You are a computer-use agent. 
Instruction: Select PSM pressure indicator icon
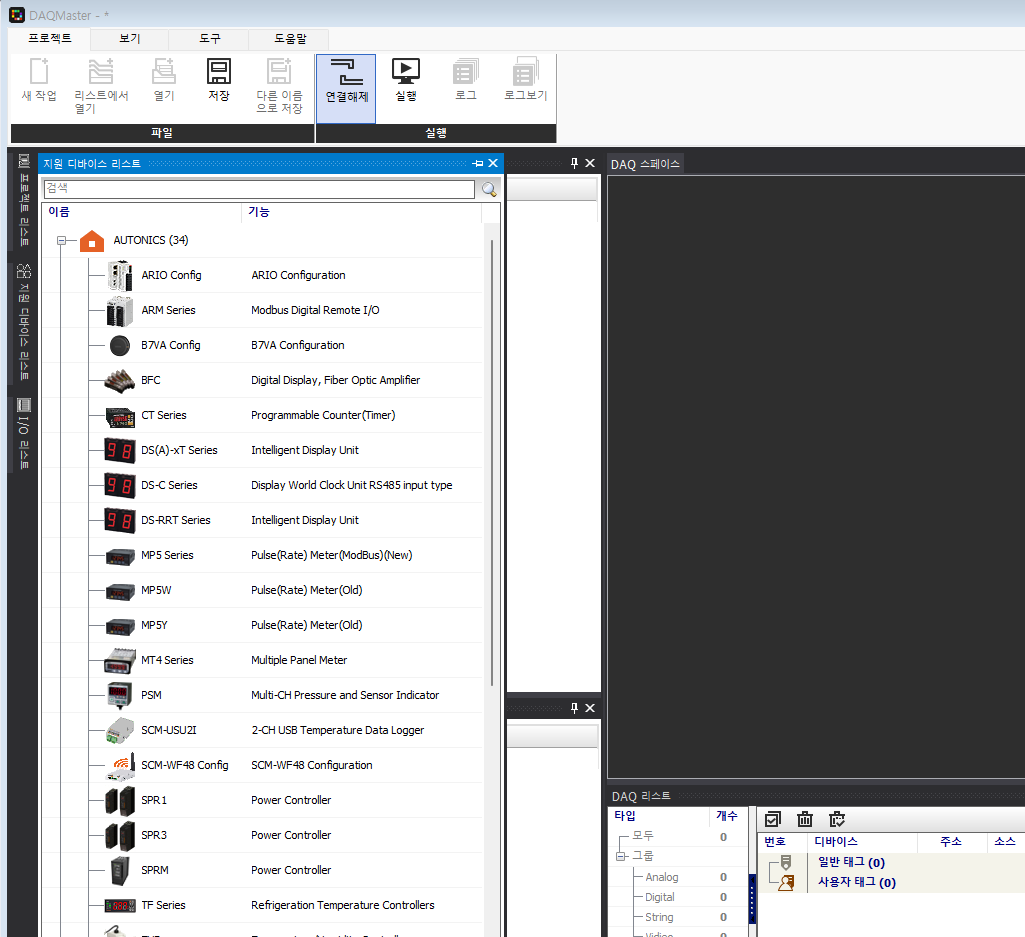coord(120,696)
